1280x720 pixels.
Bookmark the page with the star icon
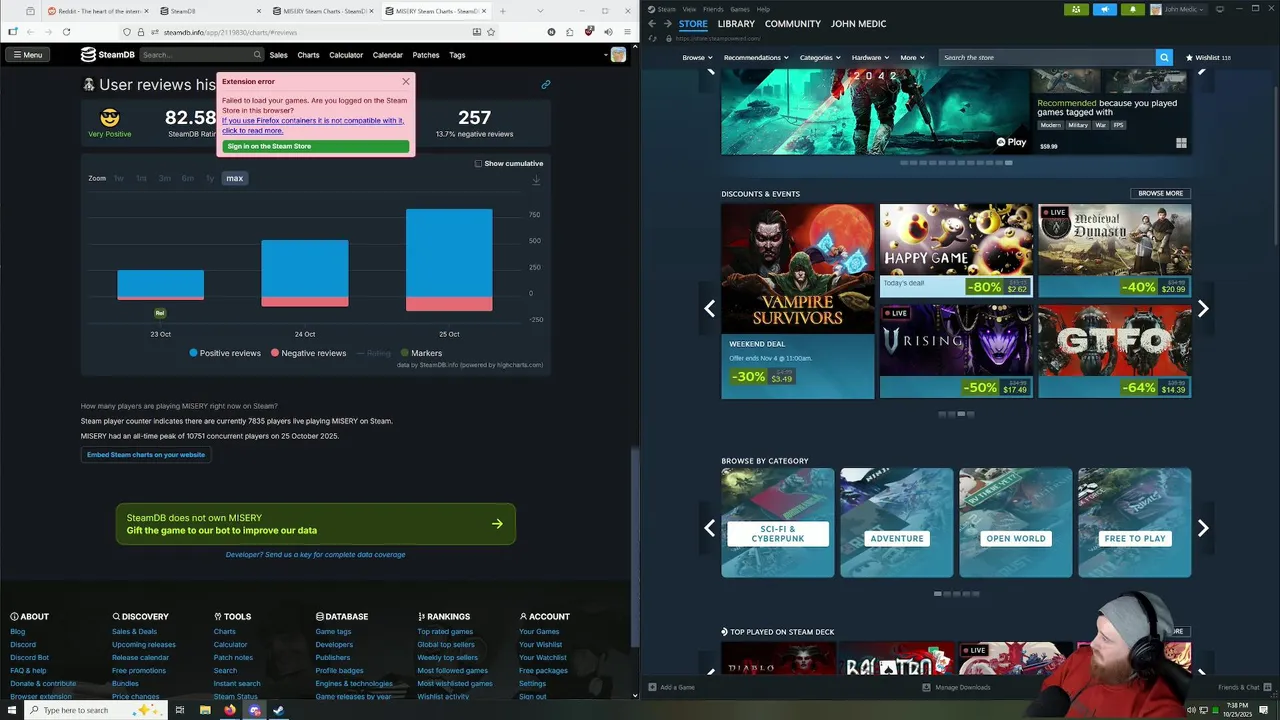[x=491, y=32]
